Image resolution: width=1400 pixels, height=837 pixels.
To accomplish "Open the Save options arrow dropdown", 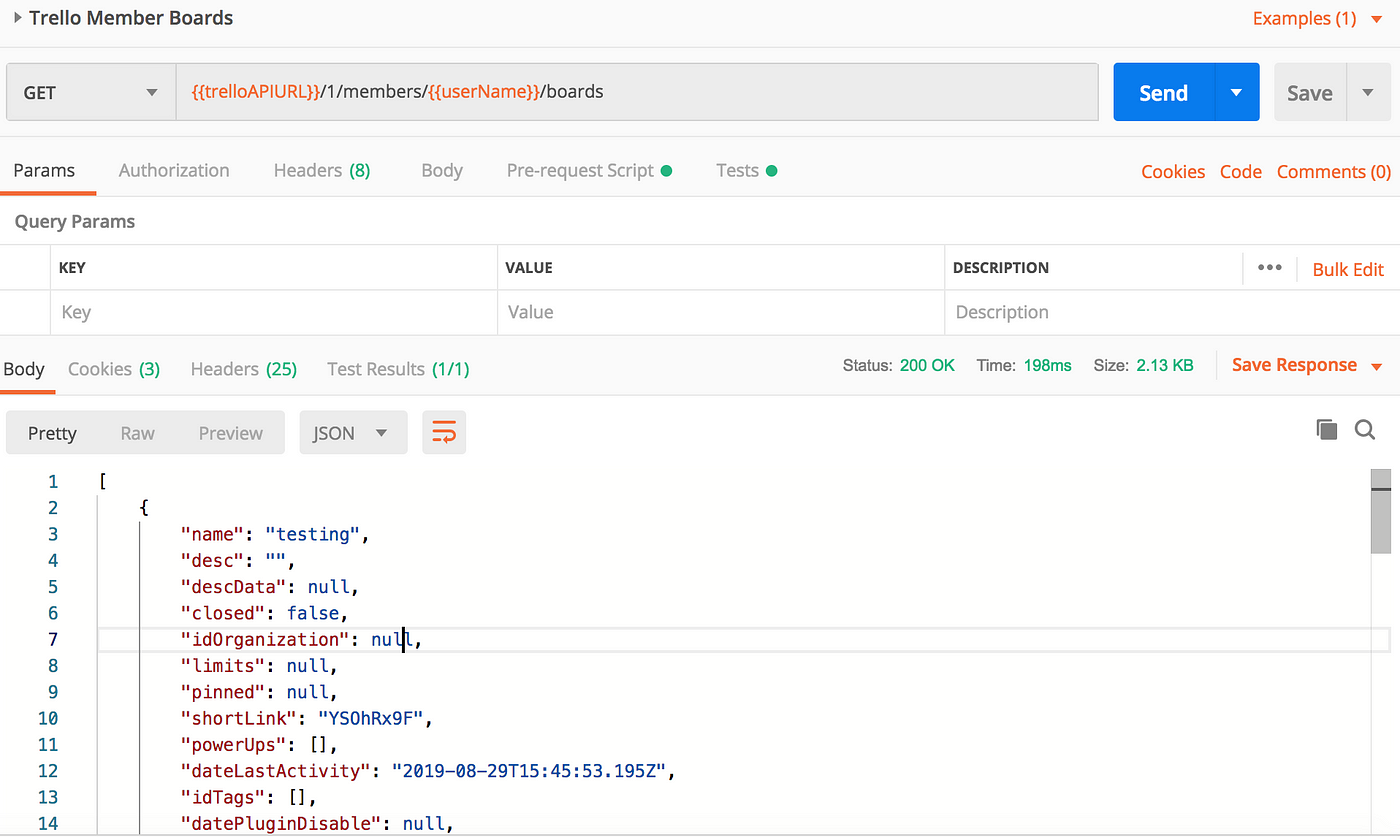I will pos(1368,92).
